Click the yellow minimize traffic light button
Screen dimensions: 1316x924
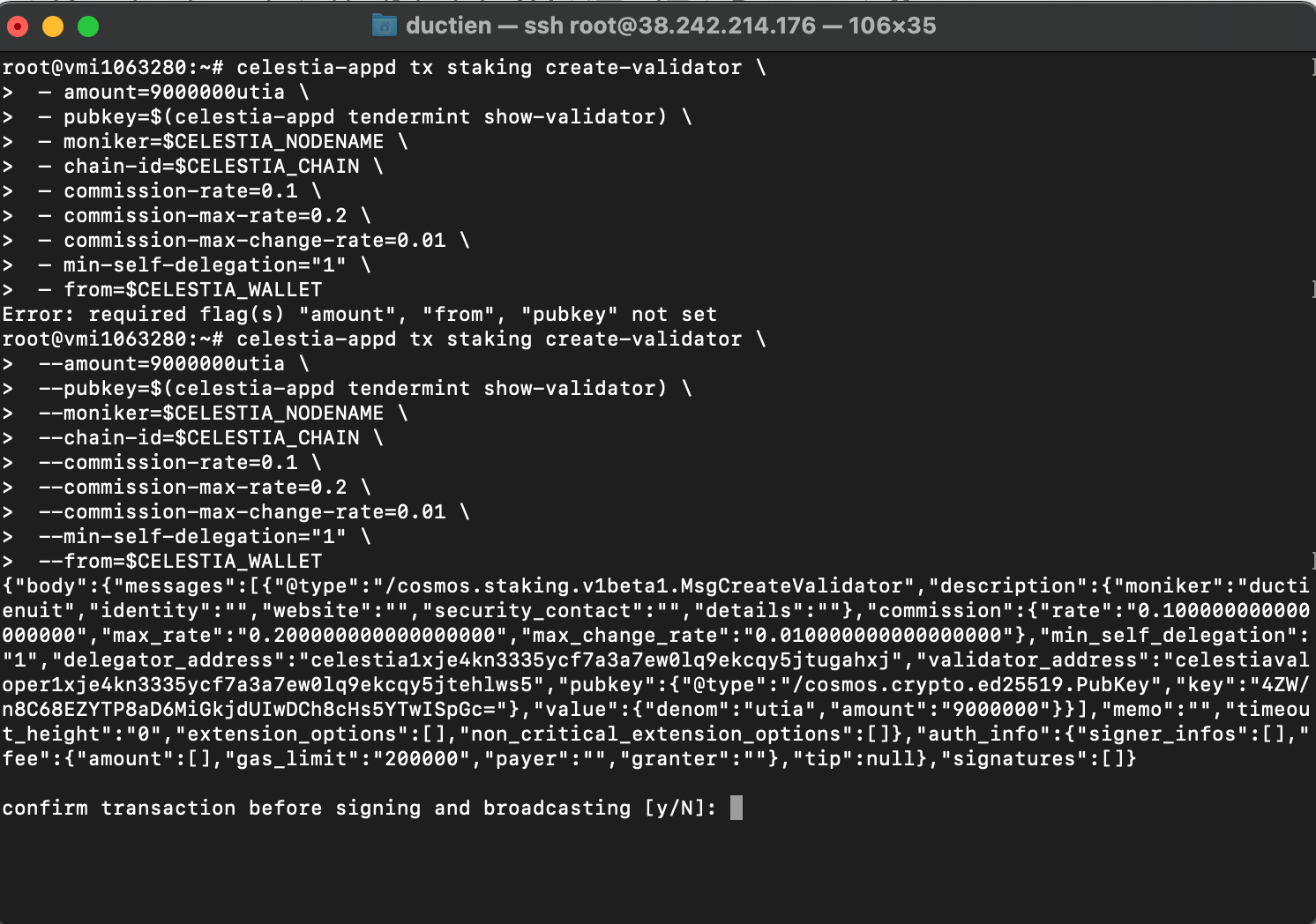click(x=53, y=27)
